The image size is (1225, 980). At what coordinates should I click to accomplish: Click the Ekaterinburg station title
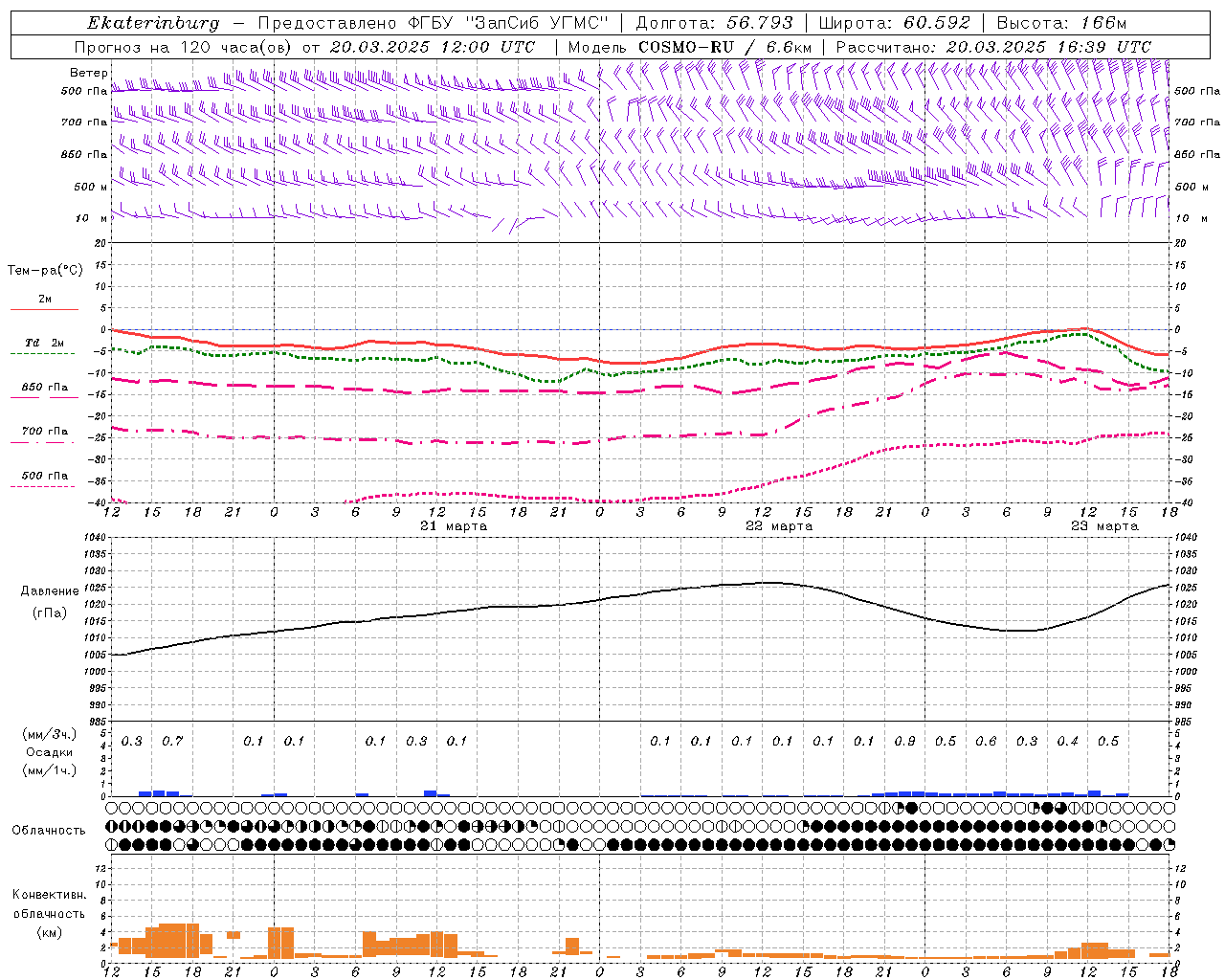point(153,23)
